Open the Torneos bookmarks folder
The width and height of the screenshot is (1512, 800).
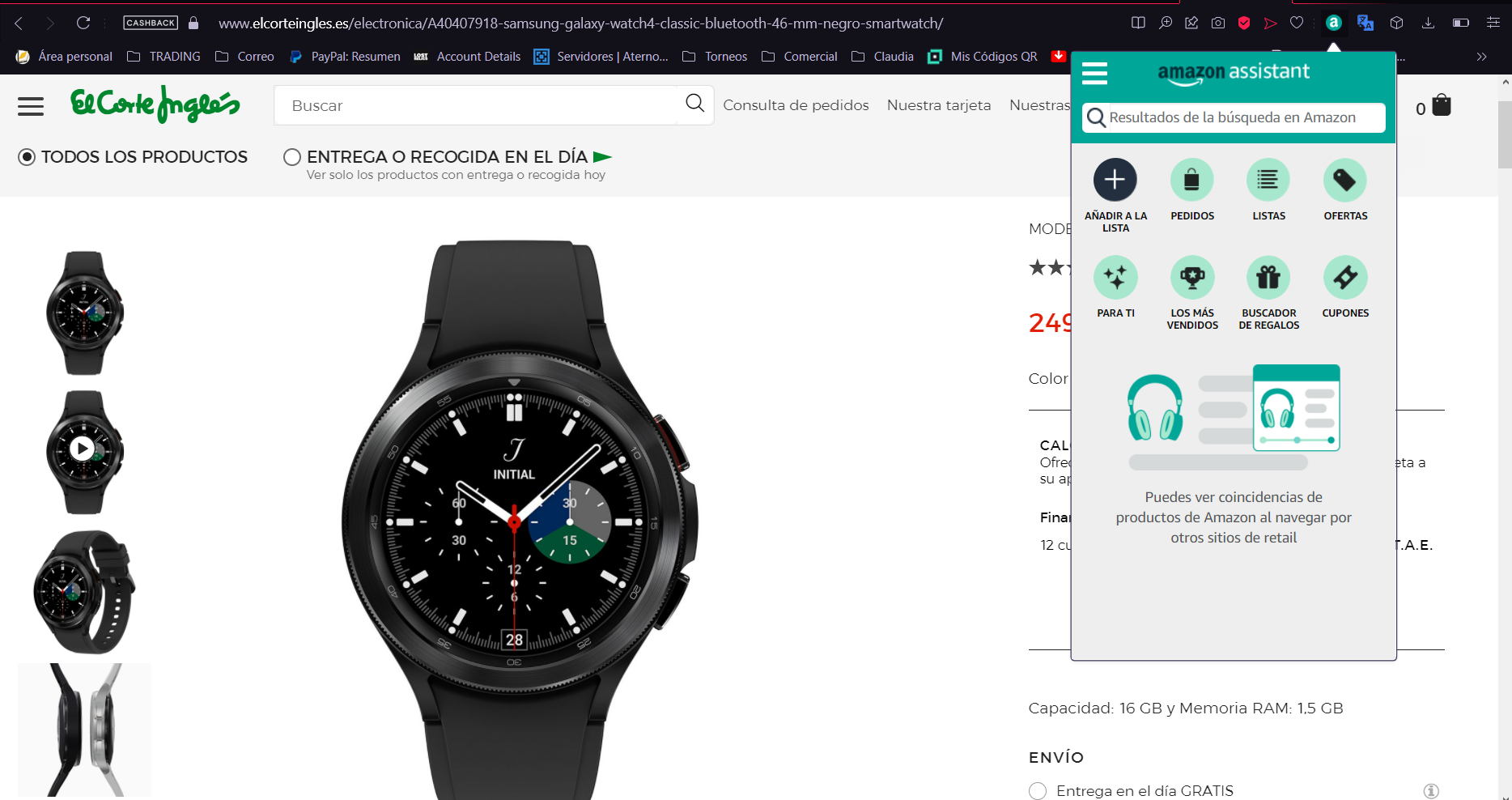(x=715, y=57)
